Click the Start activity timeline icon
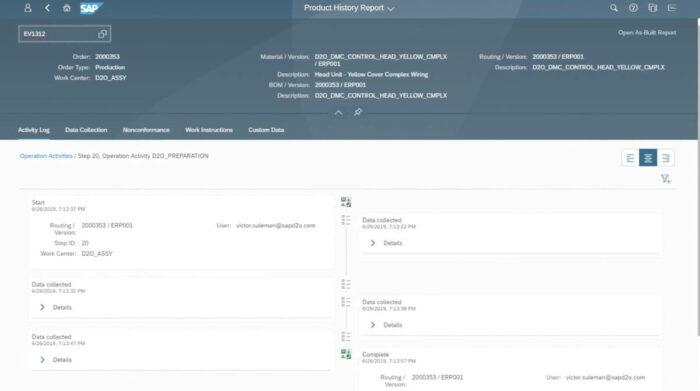 coord(346,202)
